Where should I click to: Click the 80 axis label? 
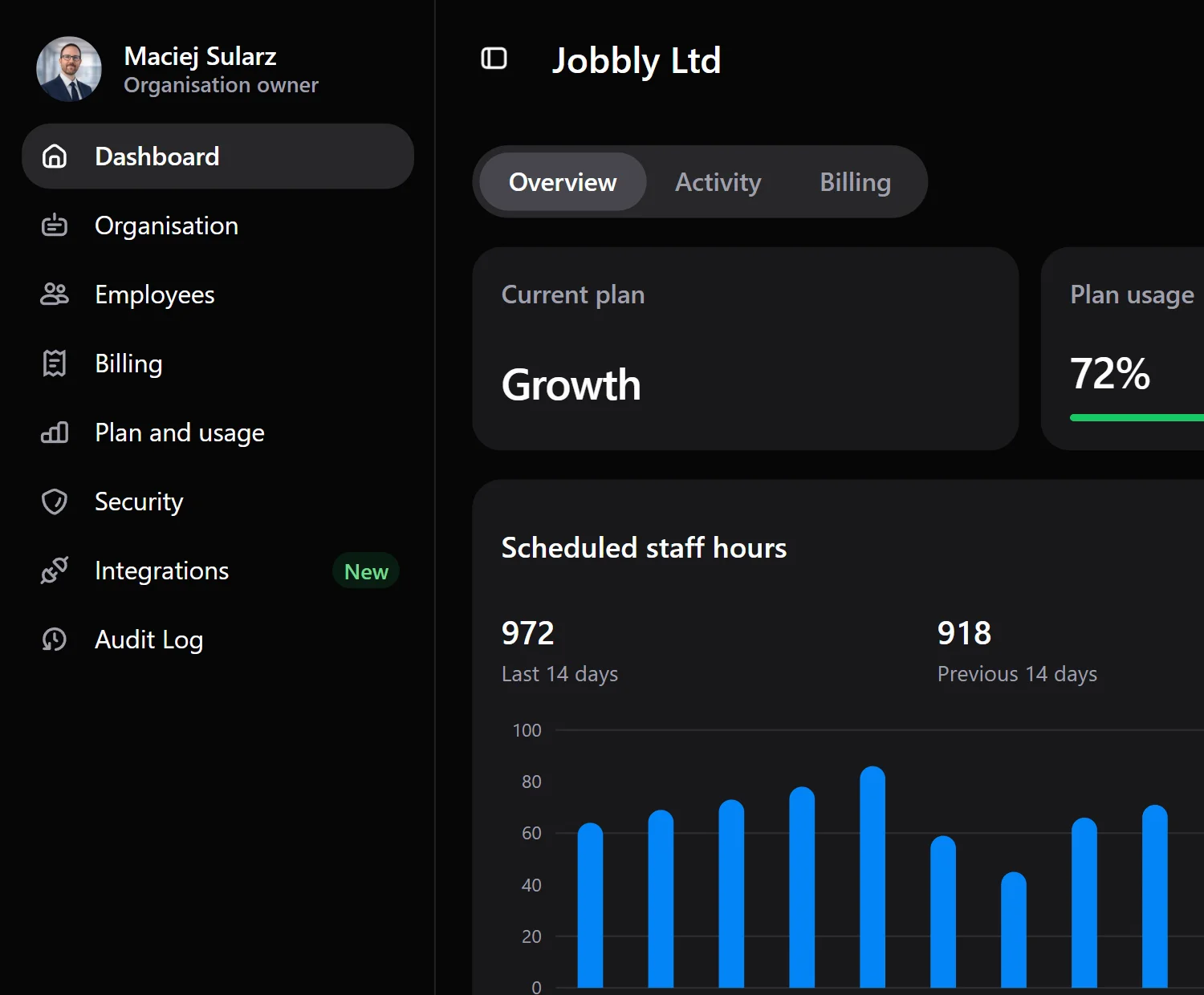[531, 782]
